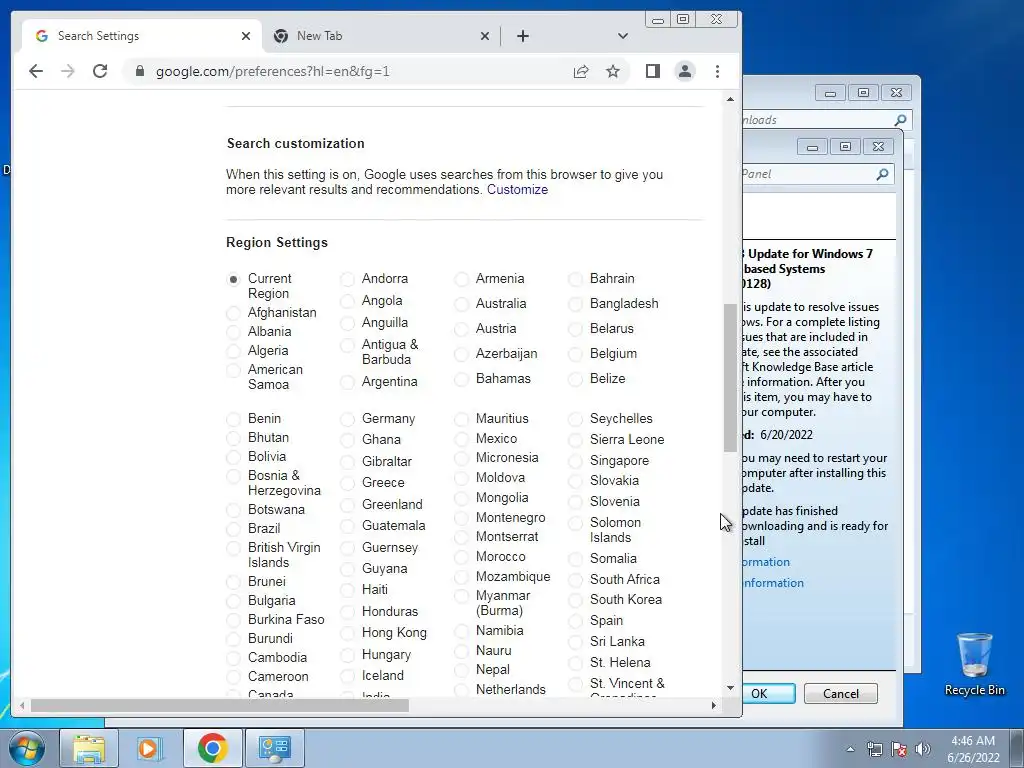The image size is (1024, 768).
Task: Maximize the Chrome window
Action: tap(683, 20)
